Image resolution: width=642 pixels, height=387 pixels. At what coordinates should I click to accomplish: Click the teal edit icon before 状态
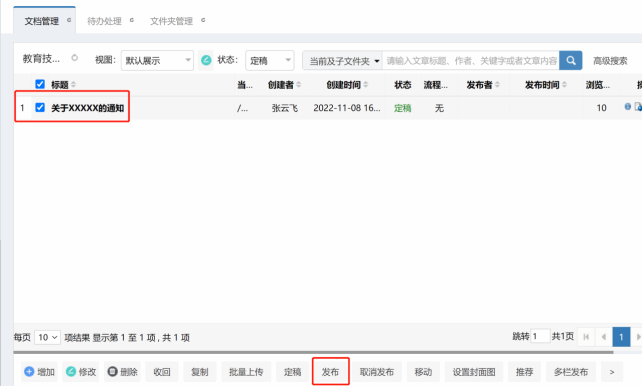(206, 60)
